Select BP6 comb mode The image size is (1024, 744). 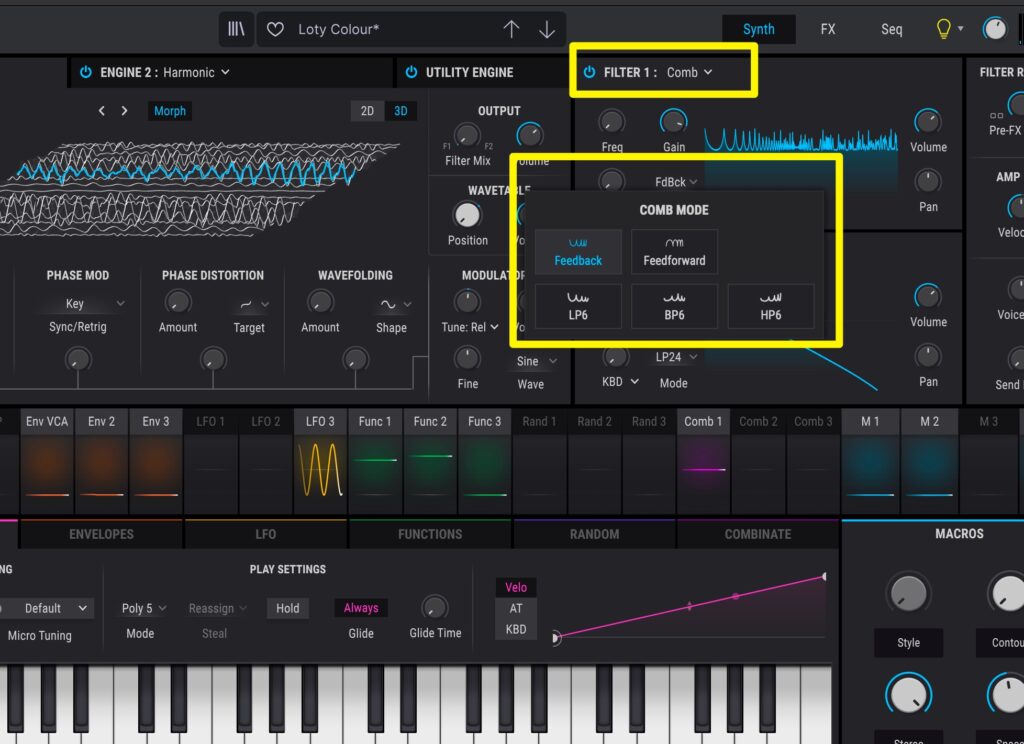click(674, 305)
